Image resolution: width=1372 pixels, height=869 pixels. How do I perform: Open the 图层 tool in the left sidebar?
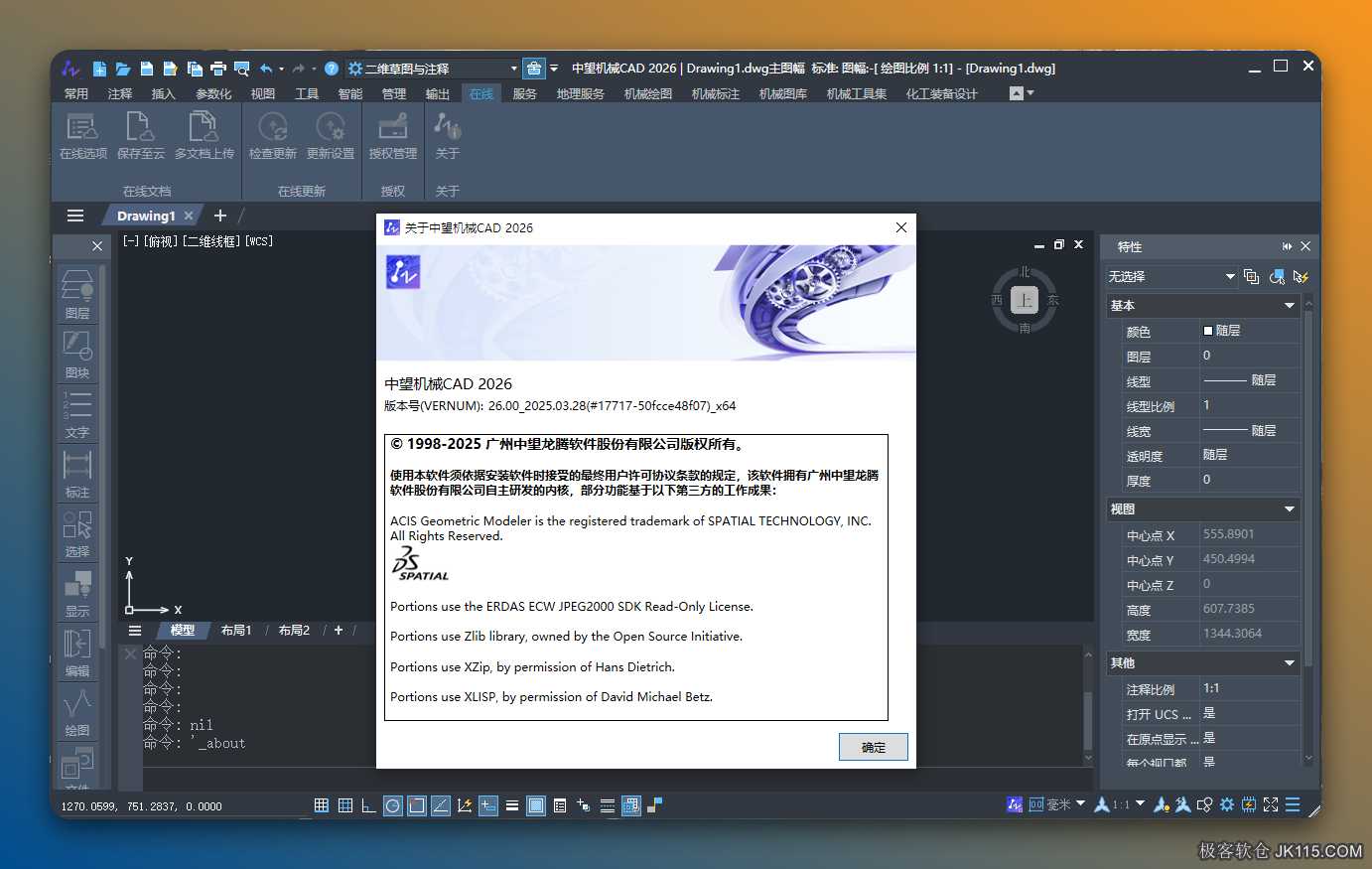click(x=77, y=294)
